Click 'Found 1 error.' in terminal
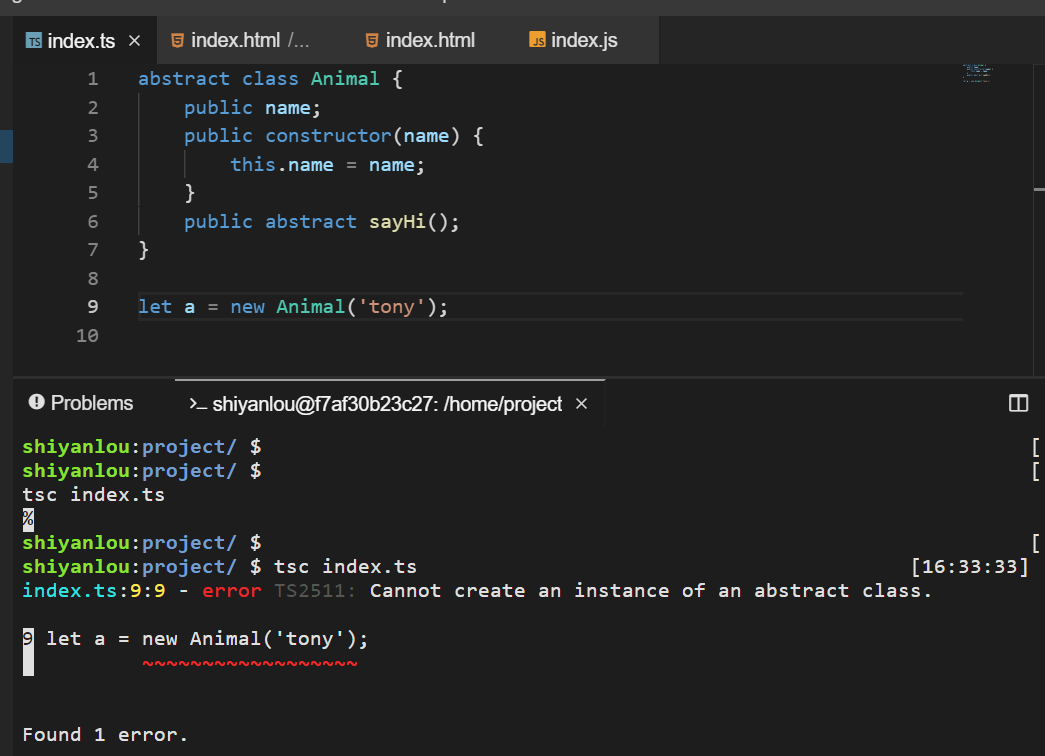 point(105,735)
